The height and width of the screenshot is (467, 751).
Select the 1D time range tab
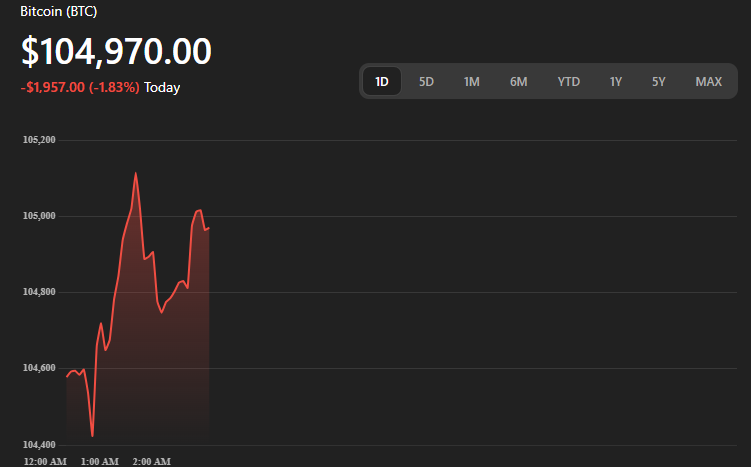tap(382, 81)
